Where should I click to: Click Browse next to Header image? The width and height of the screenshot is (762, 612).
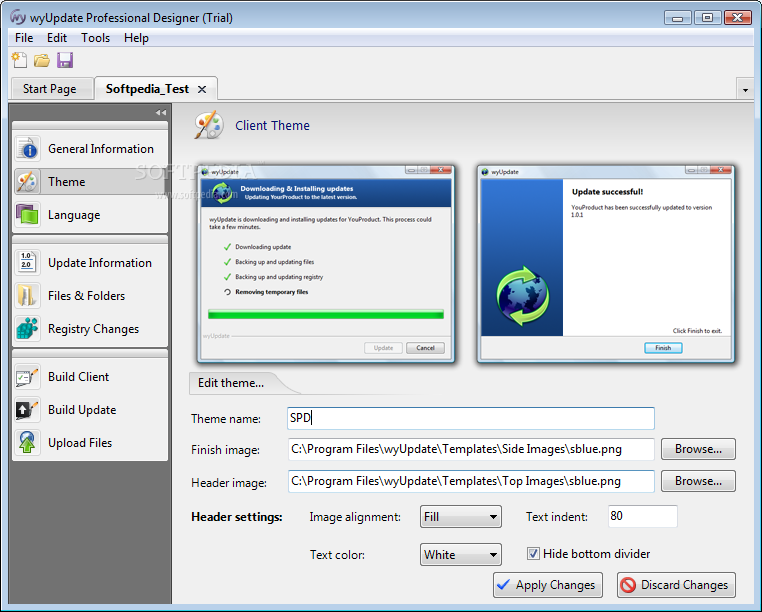[x=698, y=481]
